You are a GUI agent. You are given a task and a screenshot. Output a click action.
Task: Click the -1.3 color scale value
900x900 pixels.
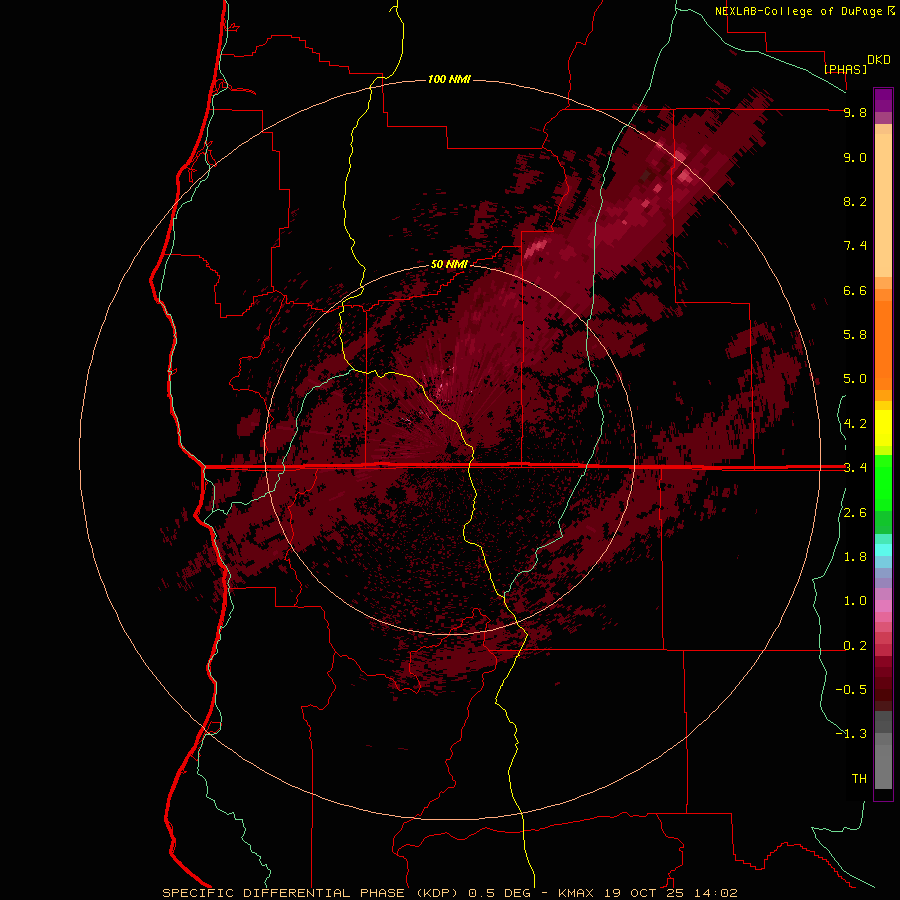pyautogui.click(x=851, y=734)
